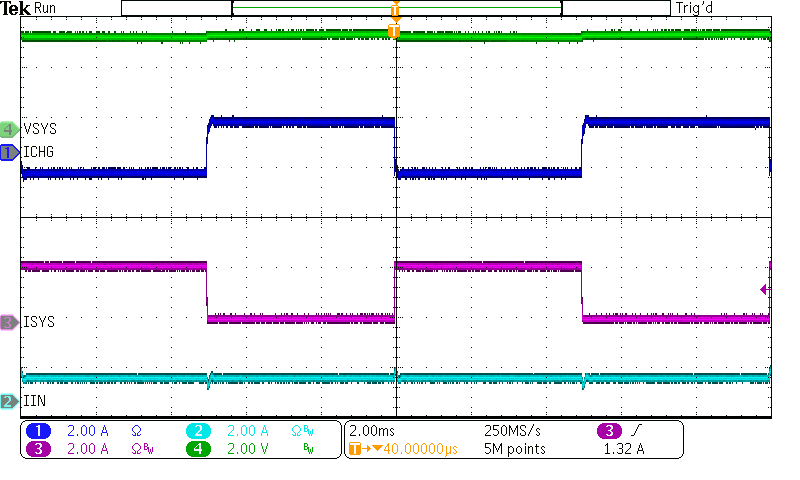Click the channel 4 green badge in readout

(199, 449)
